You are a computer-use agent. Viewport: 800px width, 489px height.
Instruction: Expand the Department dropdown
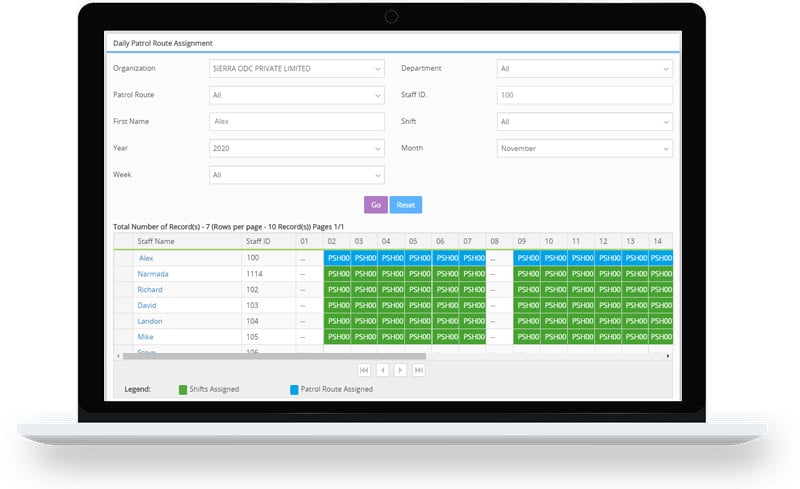[x=584, y=69]
